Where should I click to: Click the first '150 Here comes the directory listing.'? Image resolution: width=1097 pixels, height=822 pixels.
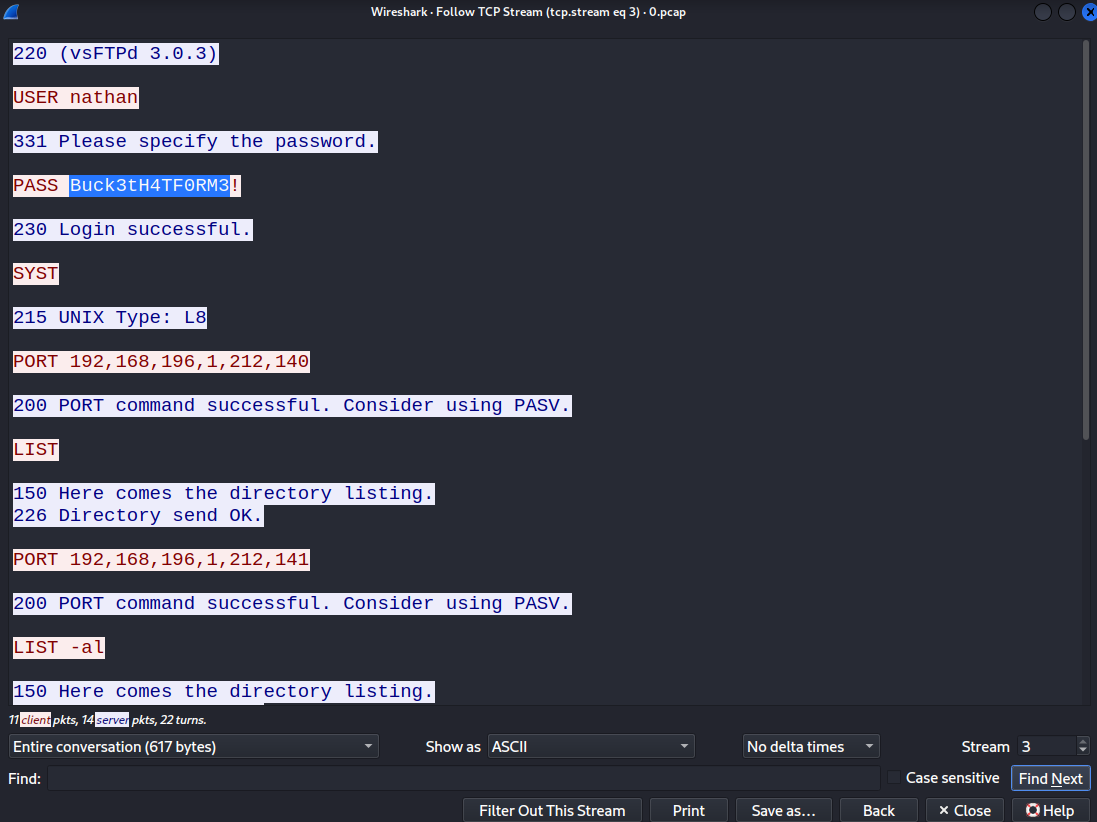(x=223, y=494)
